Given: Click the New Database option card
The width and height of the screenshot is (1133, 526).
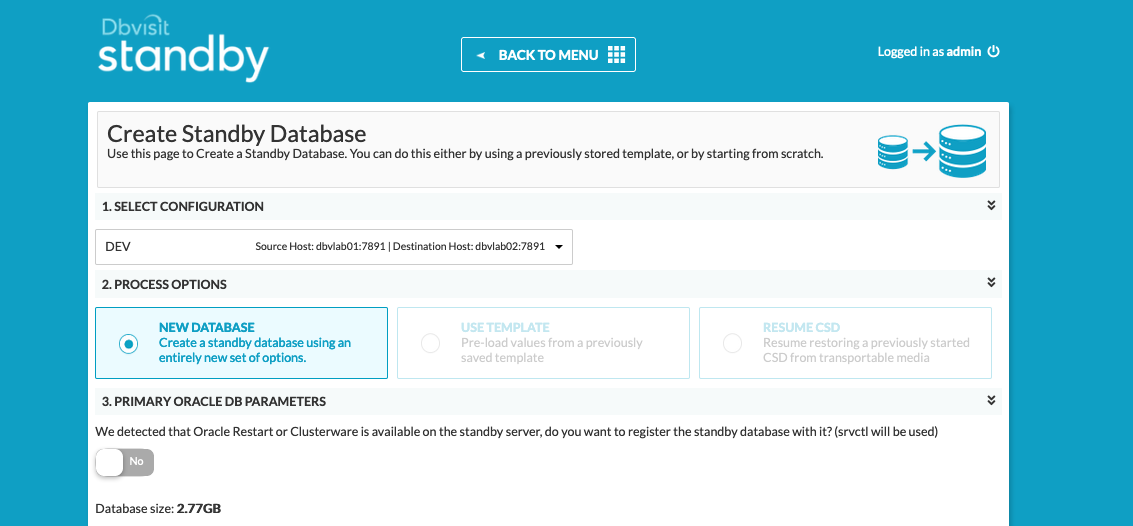Looking at the screenshot, I should pos(241,343).
